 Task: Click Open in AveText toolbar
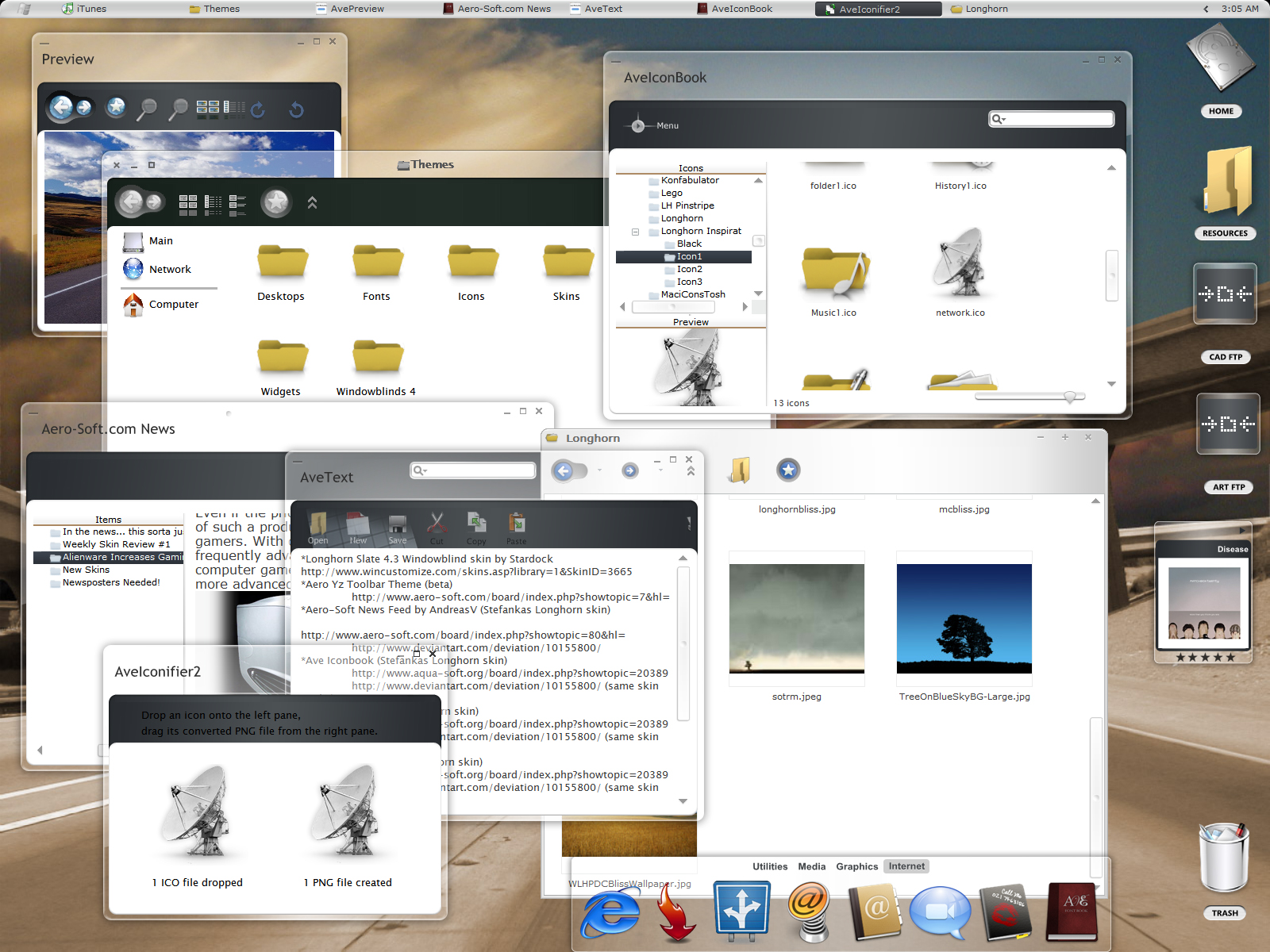click(318, 528)
